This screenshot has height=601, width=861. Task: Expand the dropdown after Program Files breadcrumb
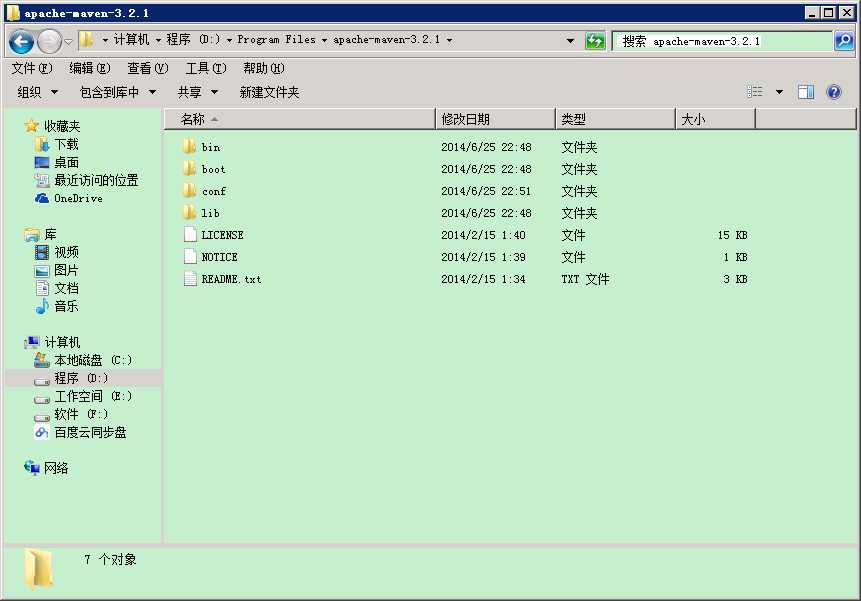(324, 40)
